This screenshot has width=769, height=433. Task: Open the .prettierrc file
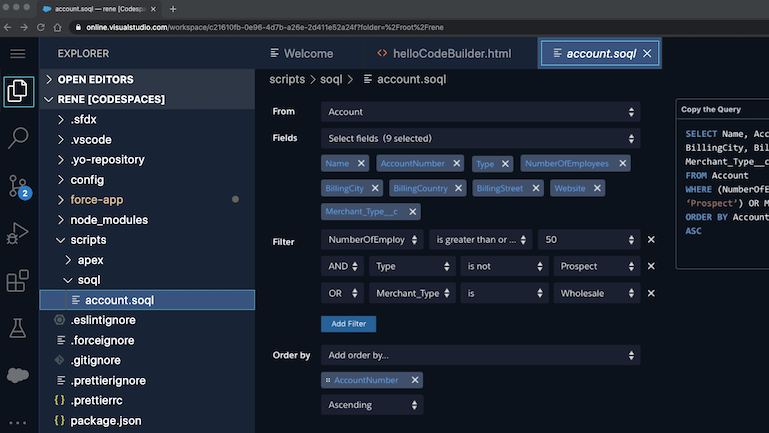click(147, 400)
